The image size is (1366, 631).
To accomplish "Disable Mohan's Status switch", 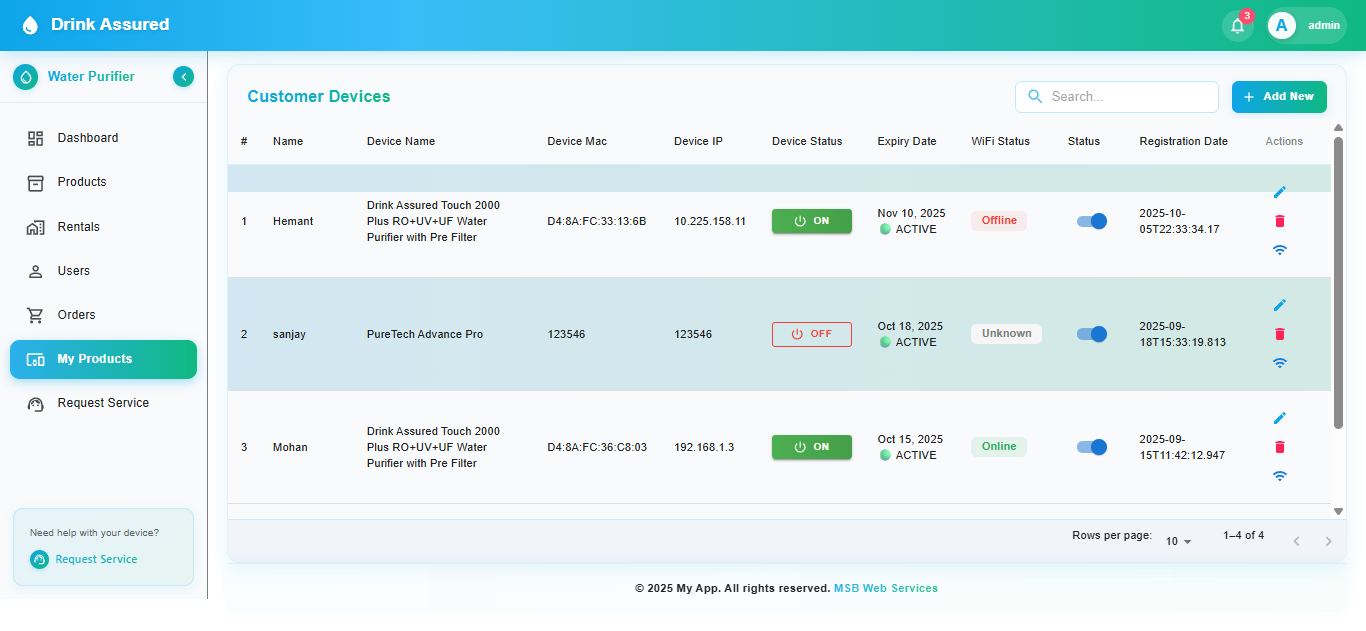I will tap(1092, 447).
